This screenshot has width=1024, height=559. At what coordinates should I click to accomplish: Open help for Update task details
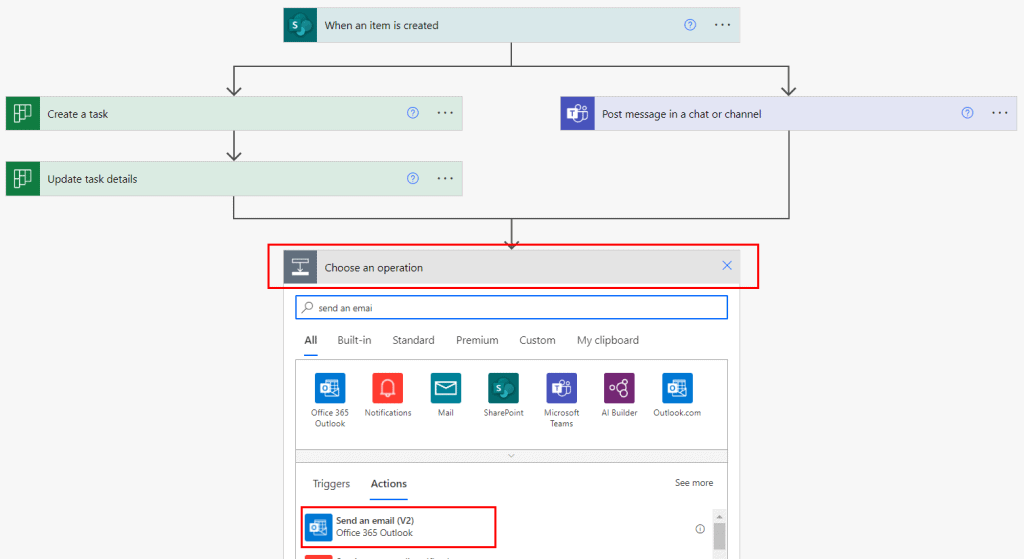413,178
